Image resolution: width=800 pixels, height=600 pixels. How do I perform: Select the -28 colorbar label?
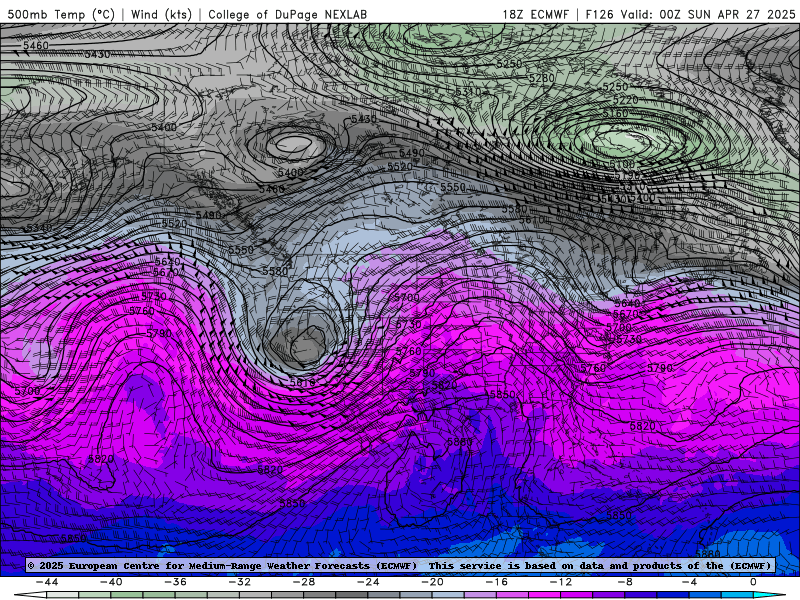click(x=304, y=582)
